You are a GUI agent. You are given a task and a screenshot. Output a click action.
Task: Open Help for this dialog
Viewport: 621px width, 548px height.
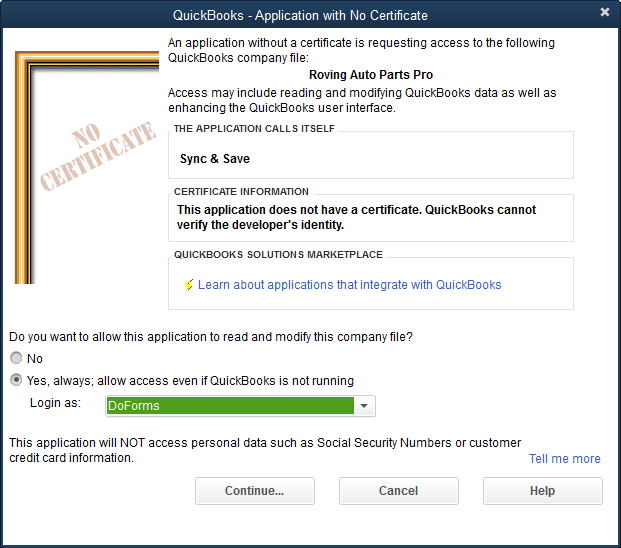pos(543,491)
